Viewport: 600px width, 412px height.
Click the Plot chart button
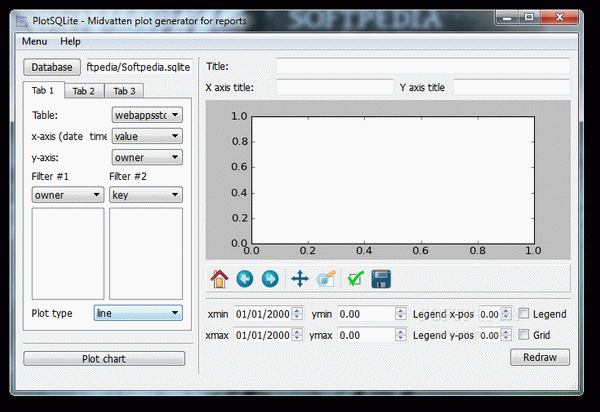pyautogui.click(x=104, y=359)
